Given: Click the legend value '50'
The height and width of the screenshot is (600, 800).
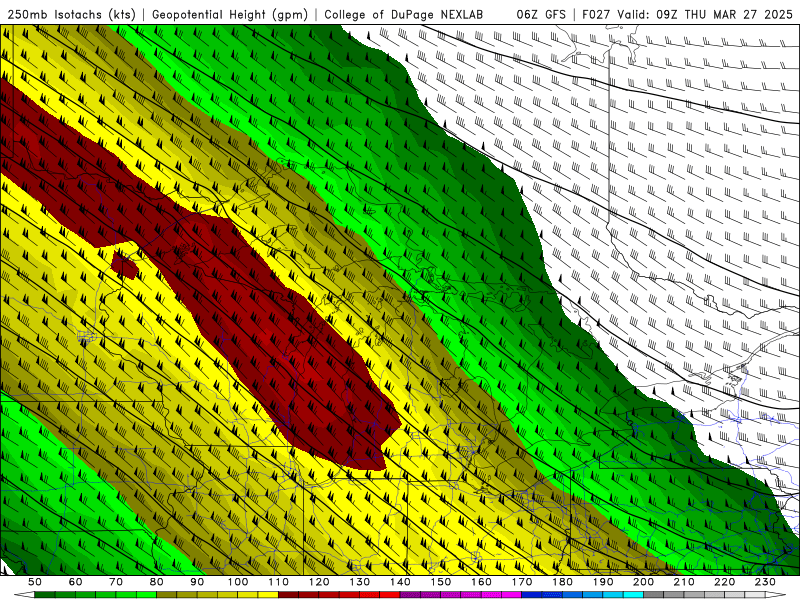Looking at the screenshot, I should [x=35, y=582].
